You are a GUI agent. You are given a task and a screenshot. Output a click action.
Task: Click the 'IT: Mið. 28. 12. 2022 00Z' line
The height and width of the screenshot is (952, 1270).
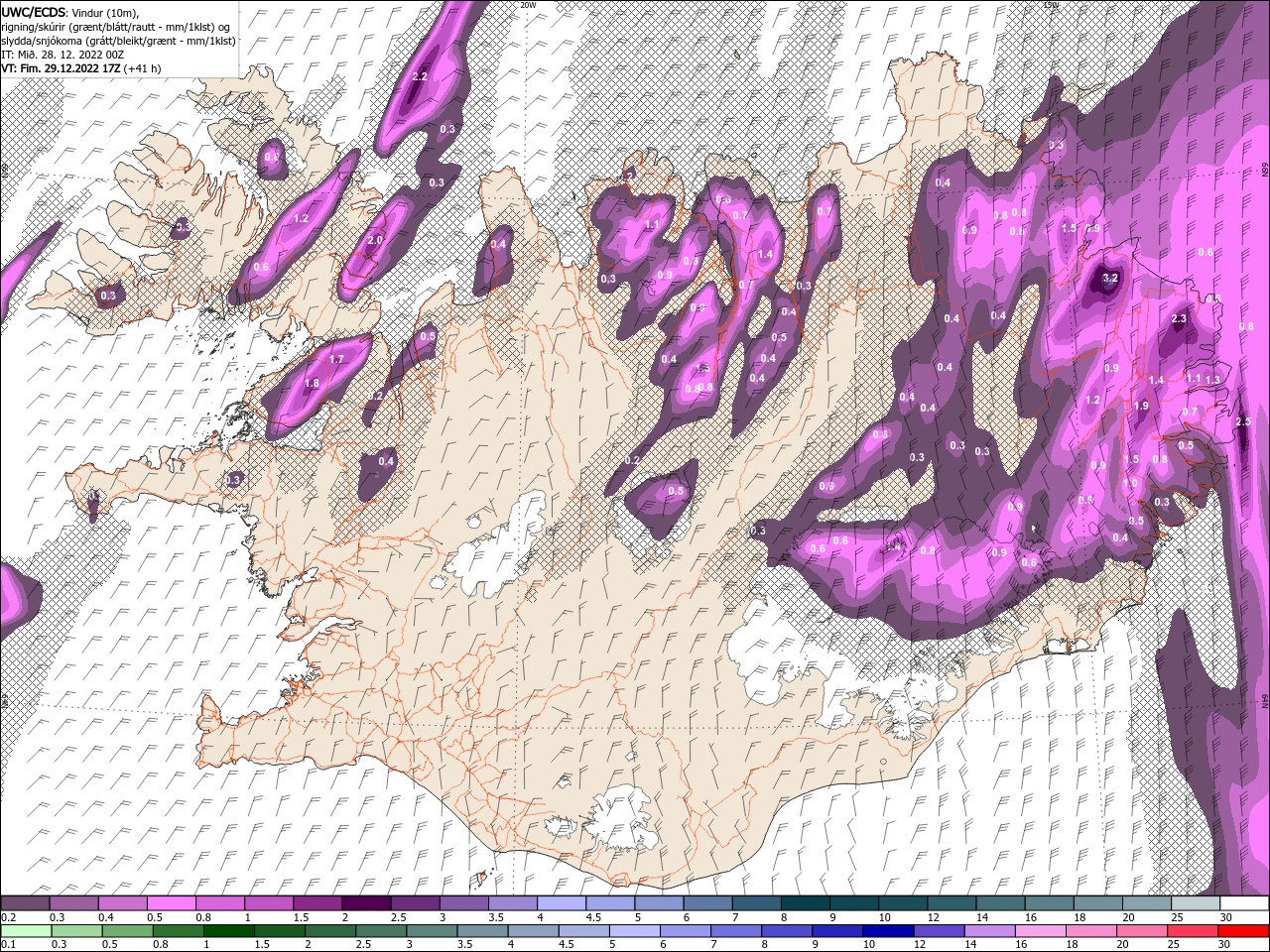click(62, 55)
